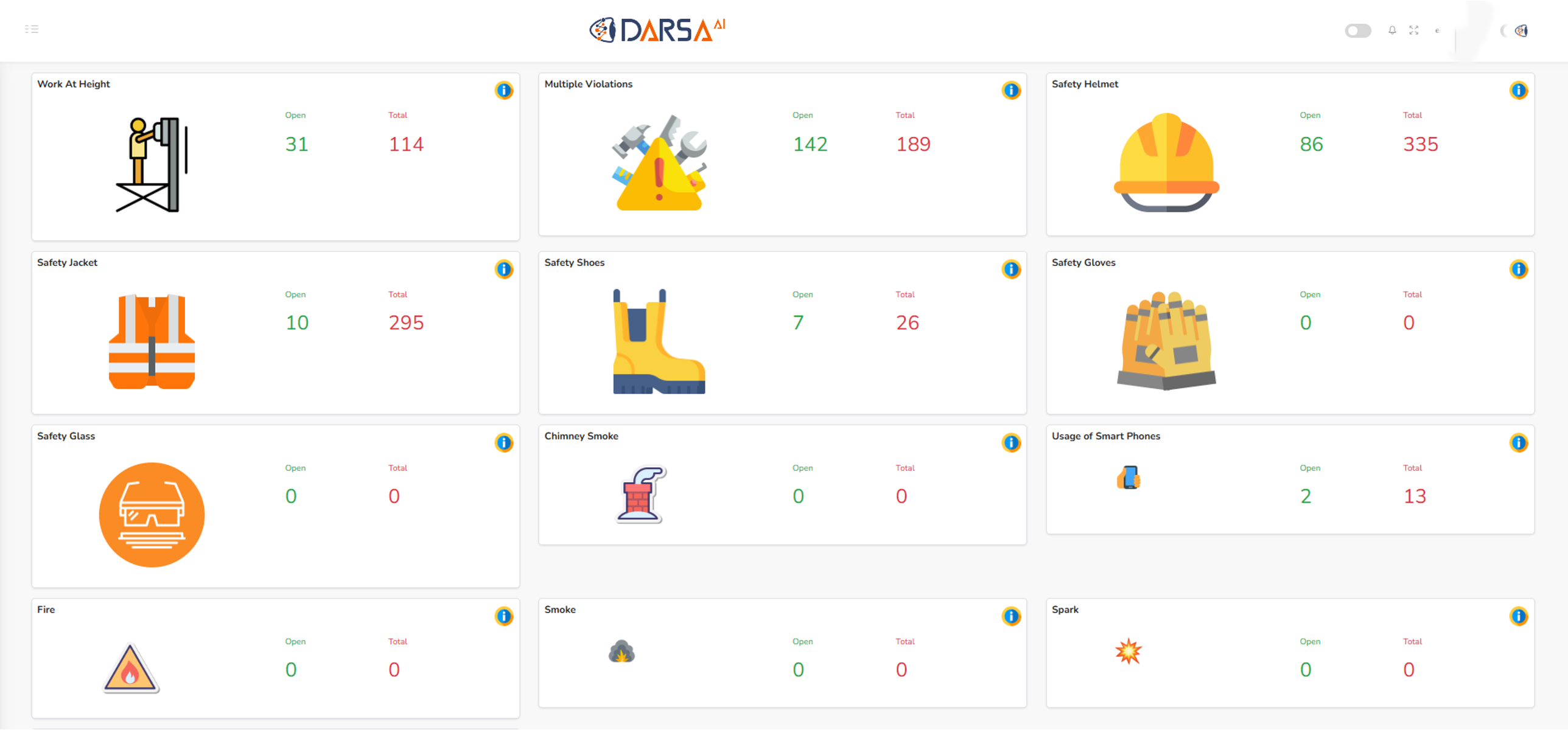Click the Safety Helmet info icon

1518,91
